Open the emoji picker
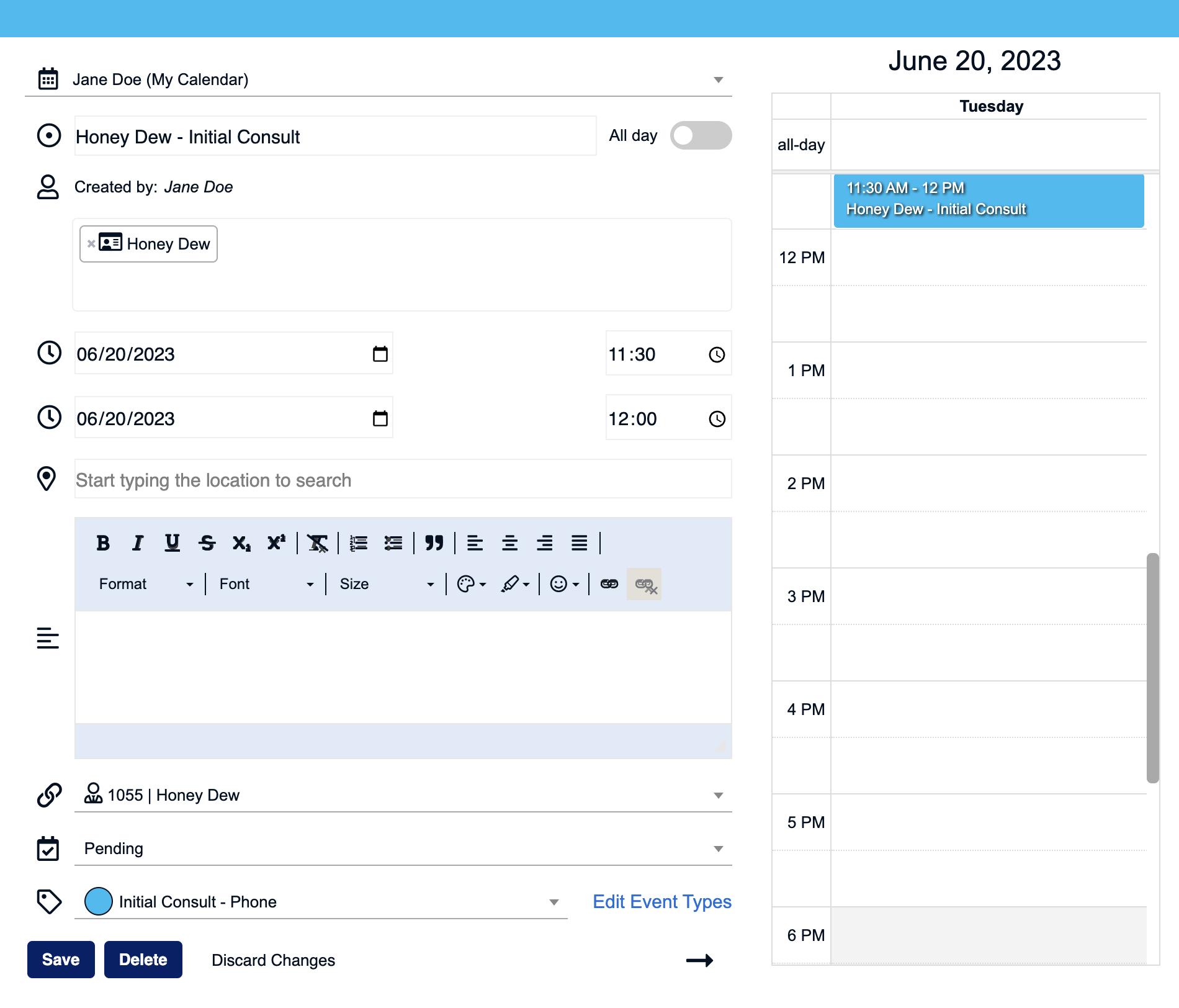Screen dimensions: 1179x1008 (x=565, y=584)
